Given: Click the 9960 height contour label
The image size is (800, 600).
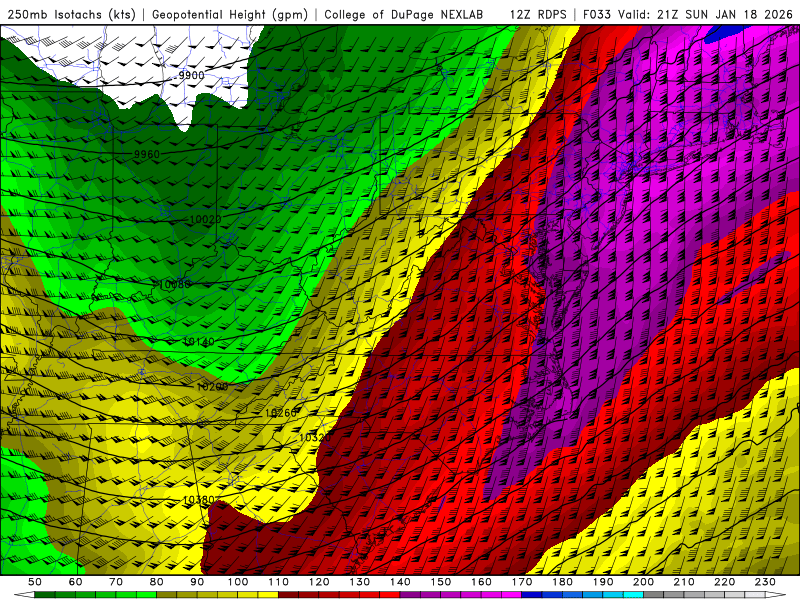Looking at the screenshot, I should [147, 154].
